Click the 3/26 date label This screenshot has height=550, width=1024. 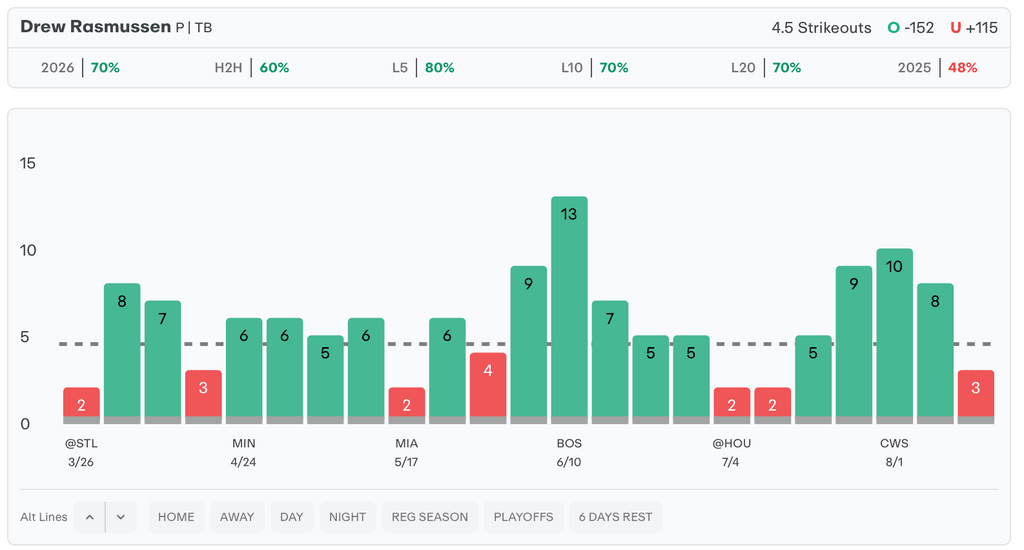(81, 462)
